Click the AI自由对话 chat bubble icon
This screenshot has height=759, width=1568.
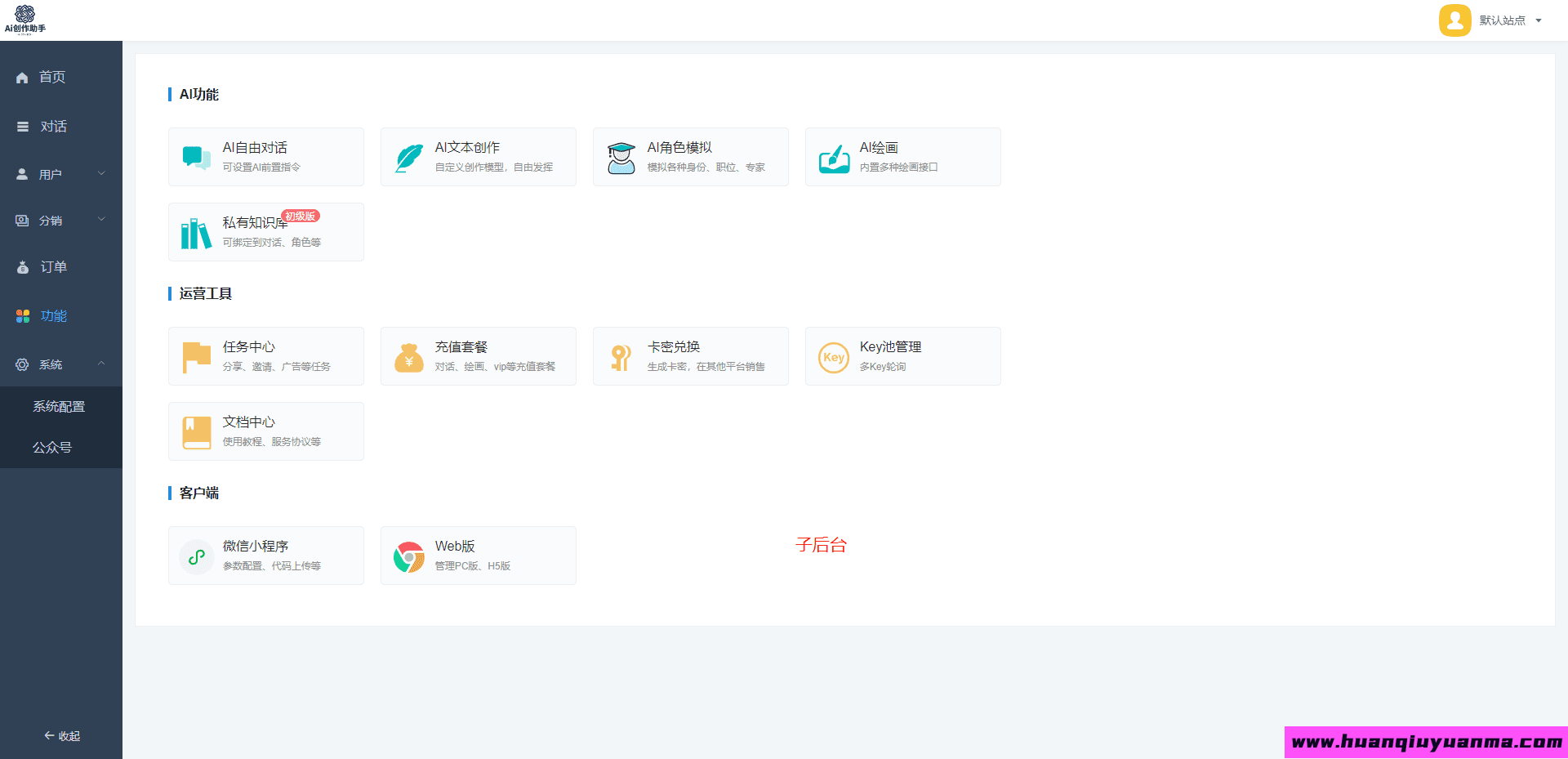click(197, 157)
